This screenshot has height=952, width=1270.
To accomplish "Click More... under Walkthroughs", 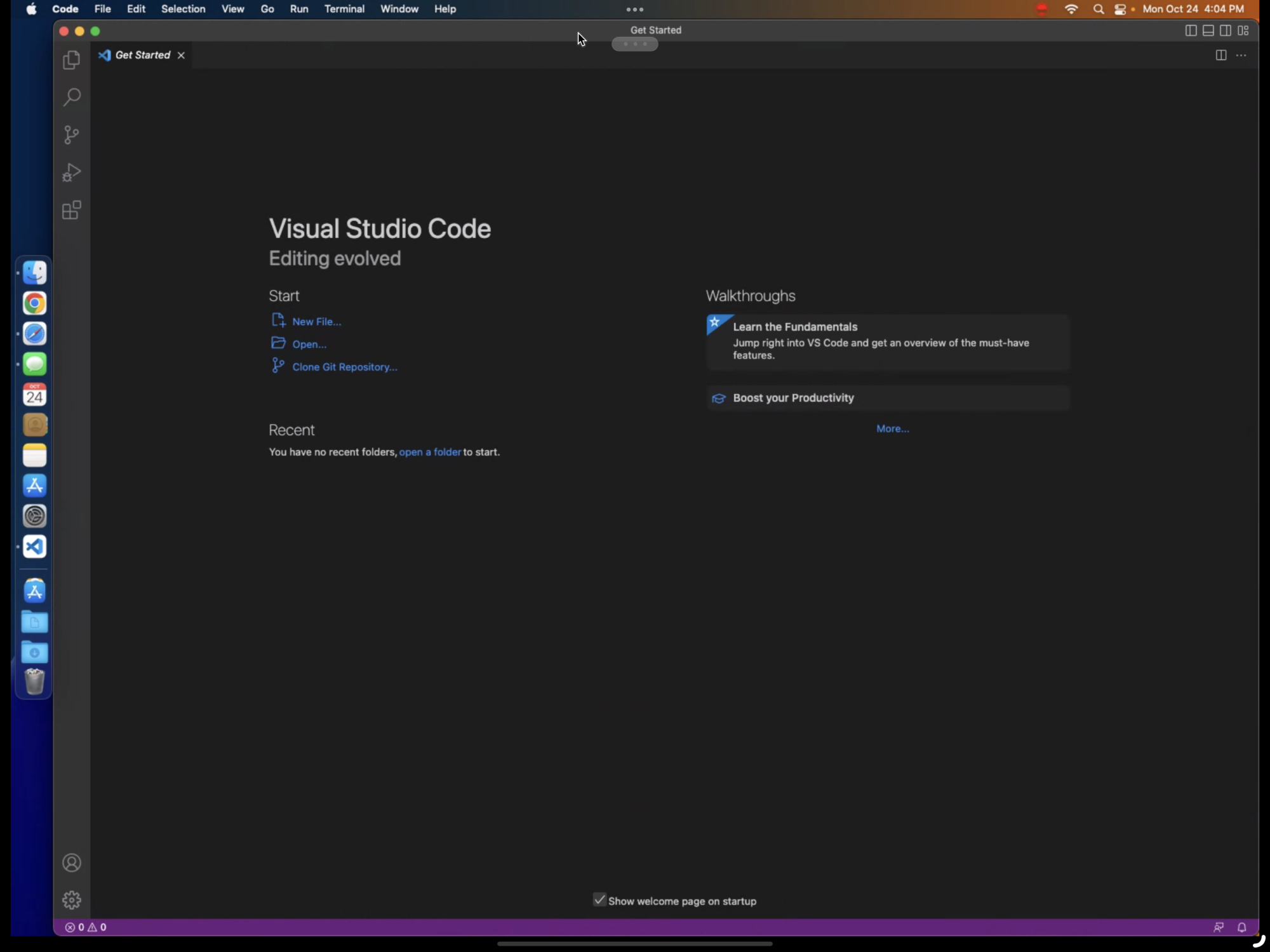I will pos(893,429).
